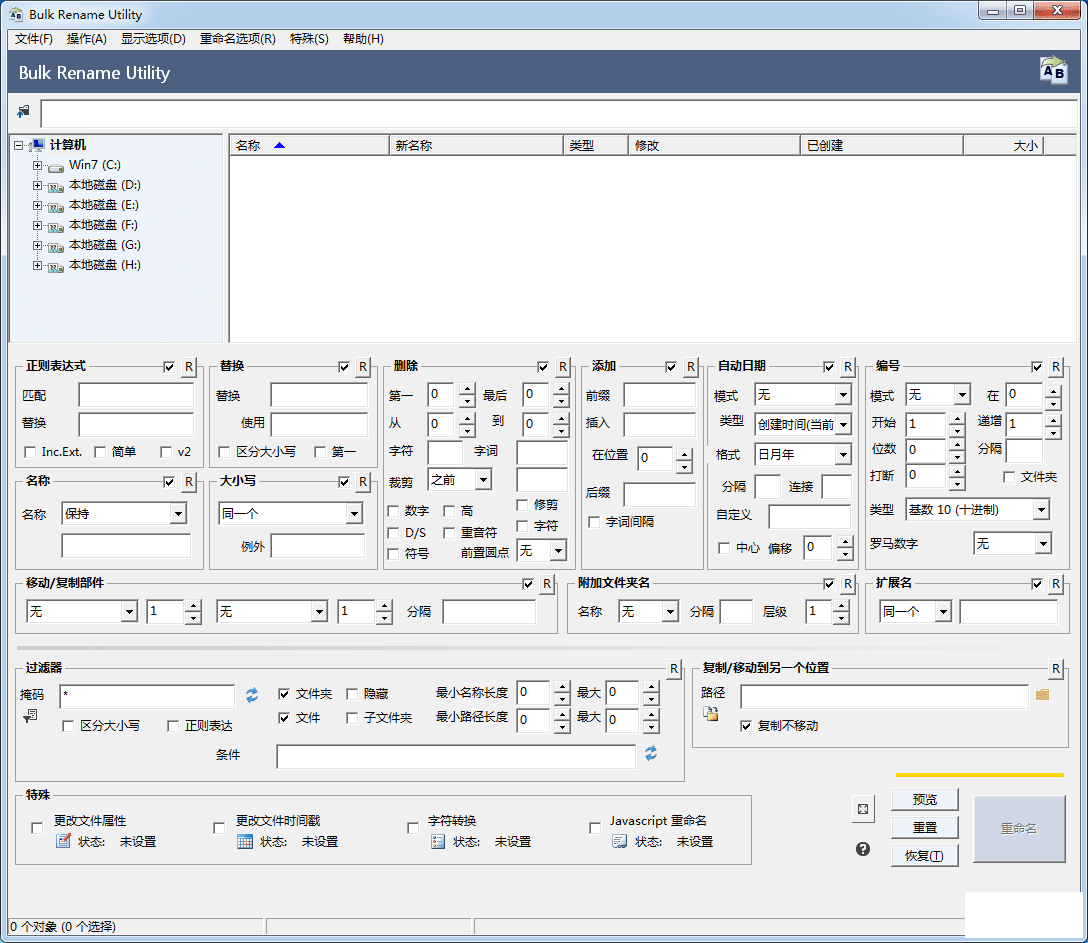
Task: Select 本地磁盘 (G:) in the tree
Action: coord(105,245)
